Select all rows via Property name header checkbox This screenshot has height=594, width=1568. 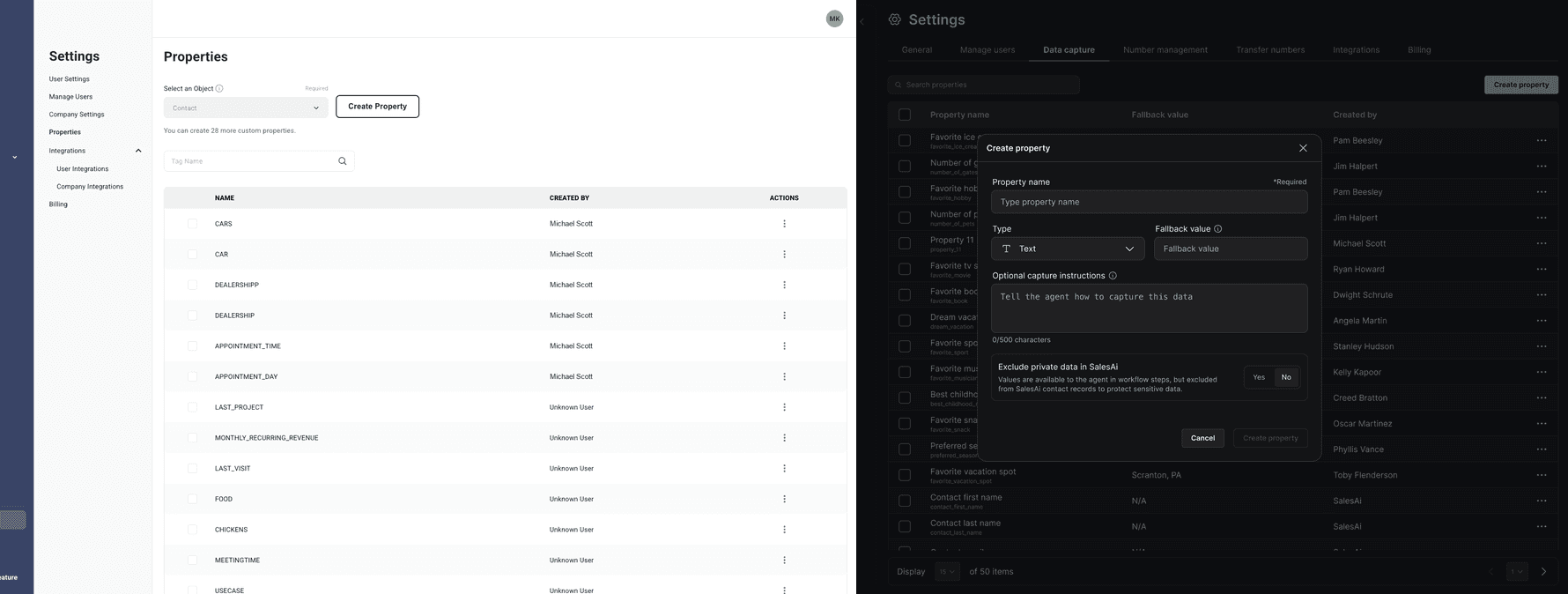905,115
